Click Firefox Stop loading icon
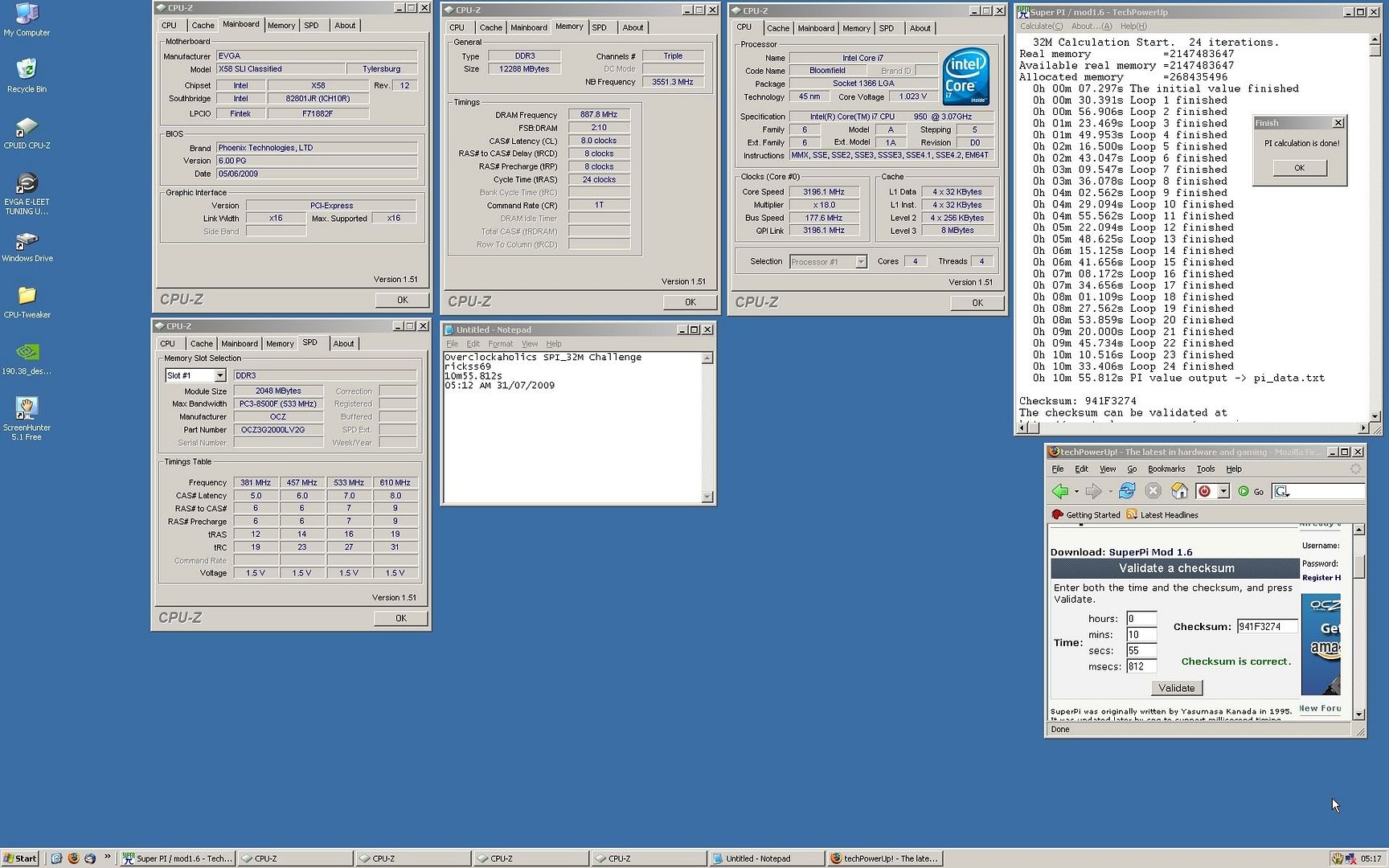The height and width of the screenshot is (868, 1389). [x=1153, y=491]
